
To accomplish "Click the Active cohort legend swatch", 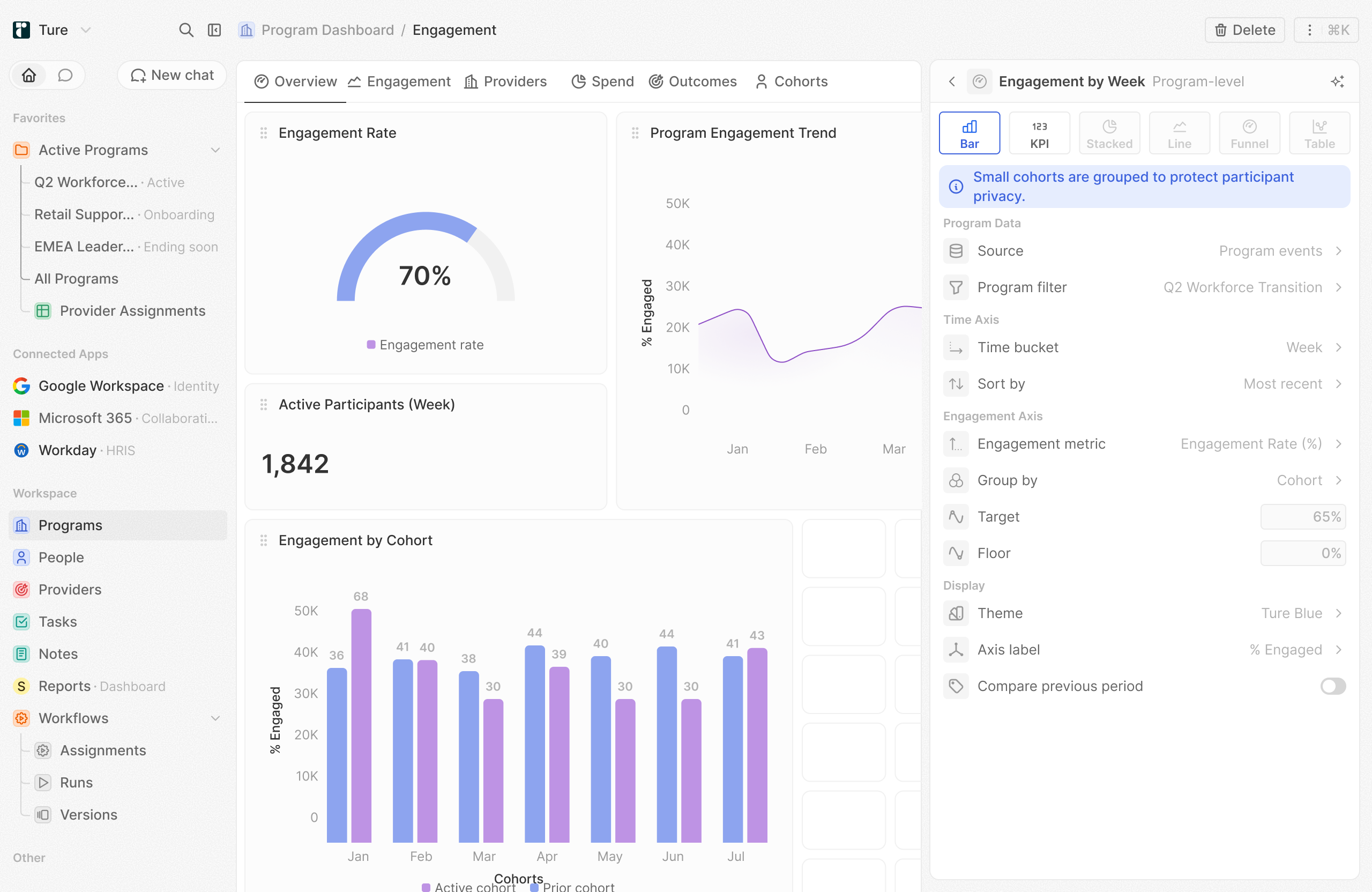I will pyautogui.click(x=426, y=887).
